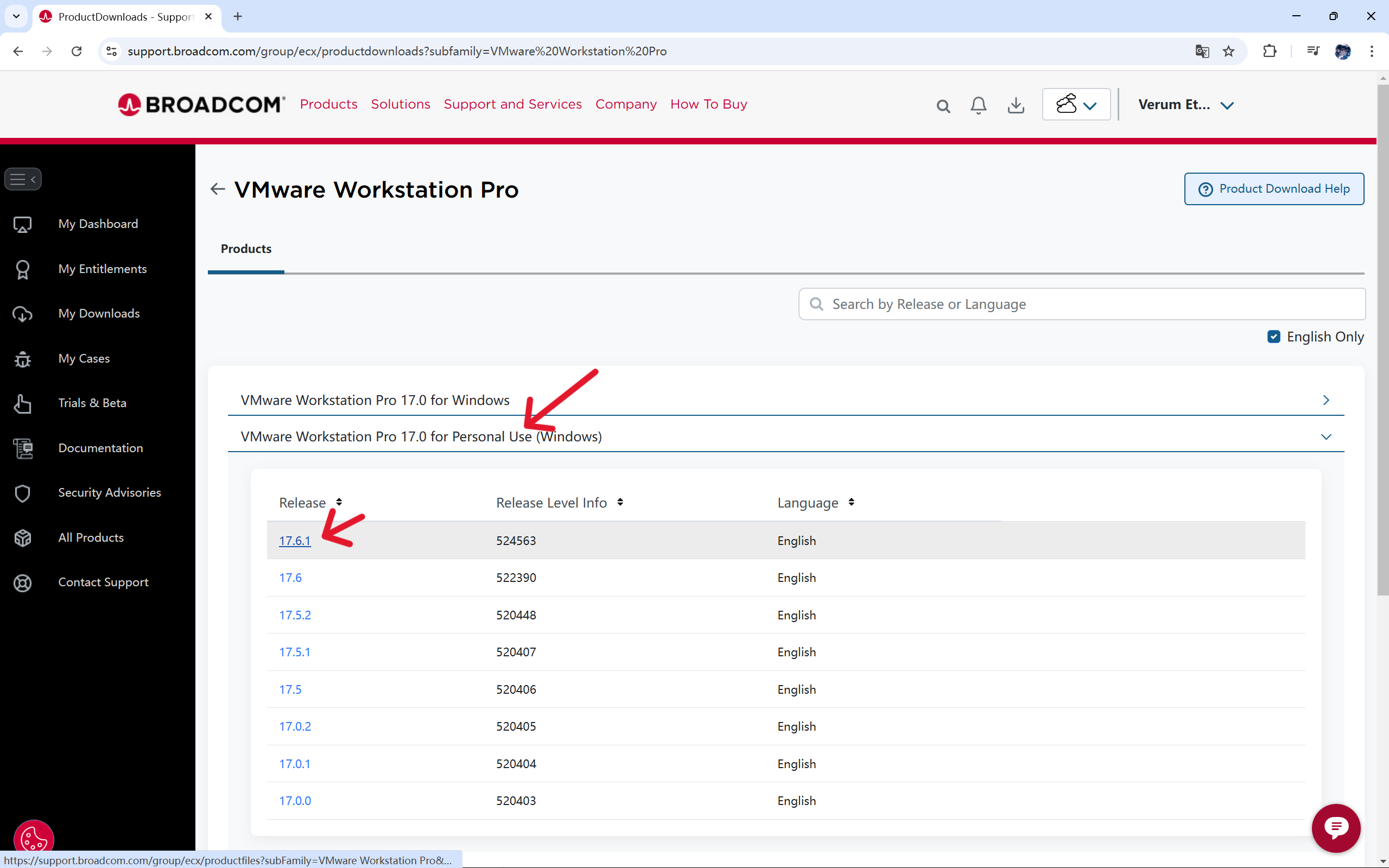Open release 17.5 link
The width and height of the screenshot is (1389, 868).
click(x=290, y=689)
